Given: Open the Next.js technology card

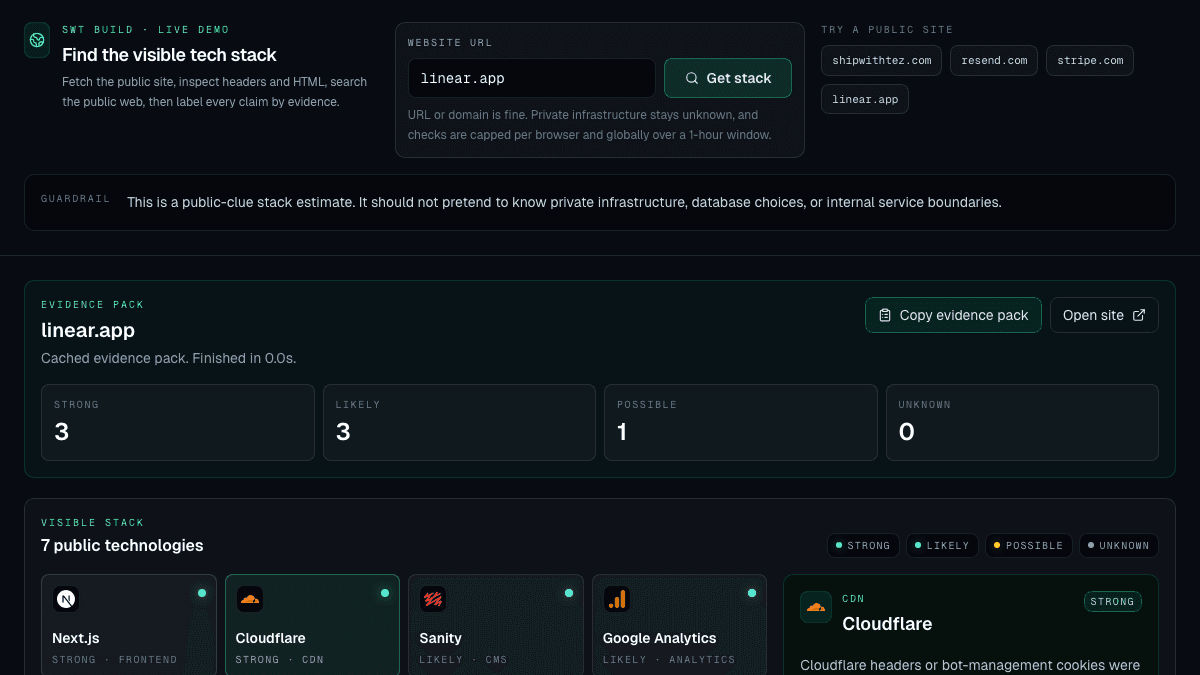Looking at the screenshot, I should point(129,624).
